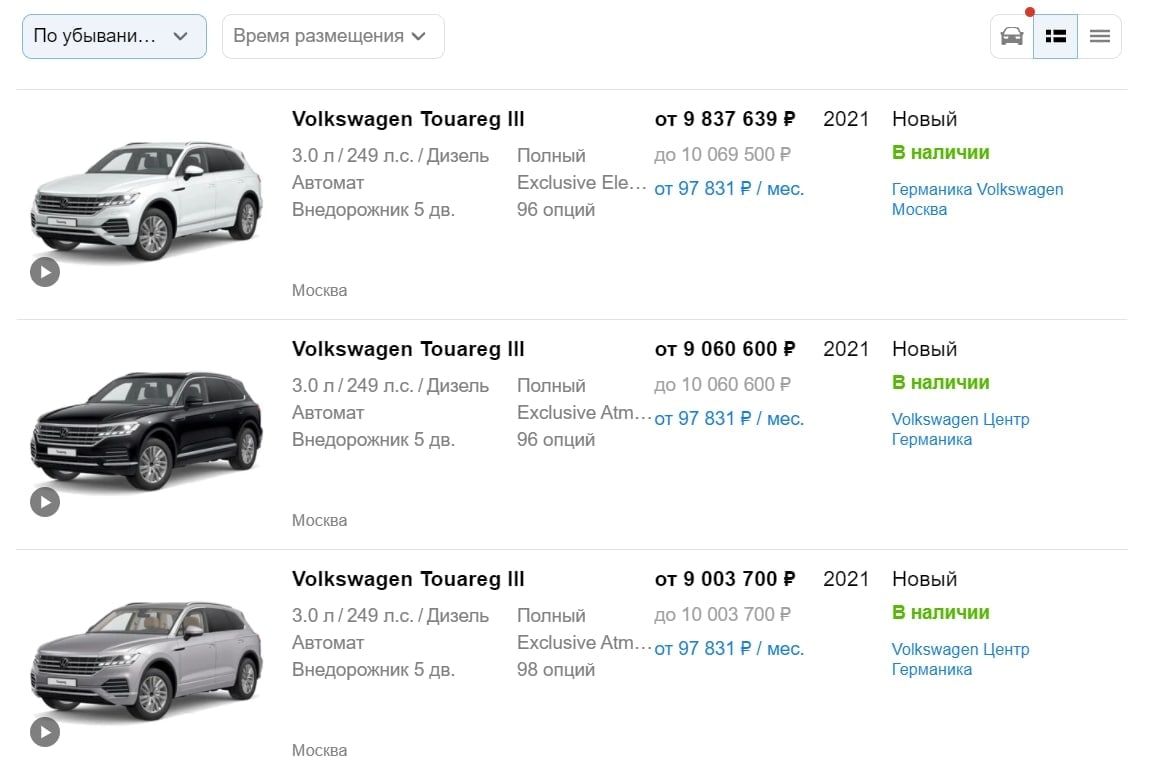Click chevron arrow in sort dropdown
Viewport: 1149px width, 766px height.
[x=180, y=36]
